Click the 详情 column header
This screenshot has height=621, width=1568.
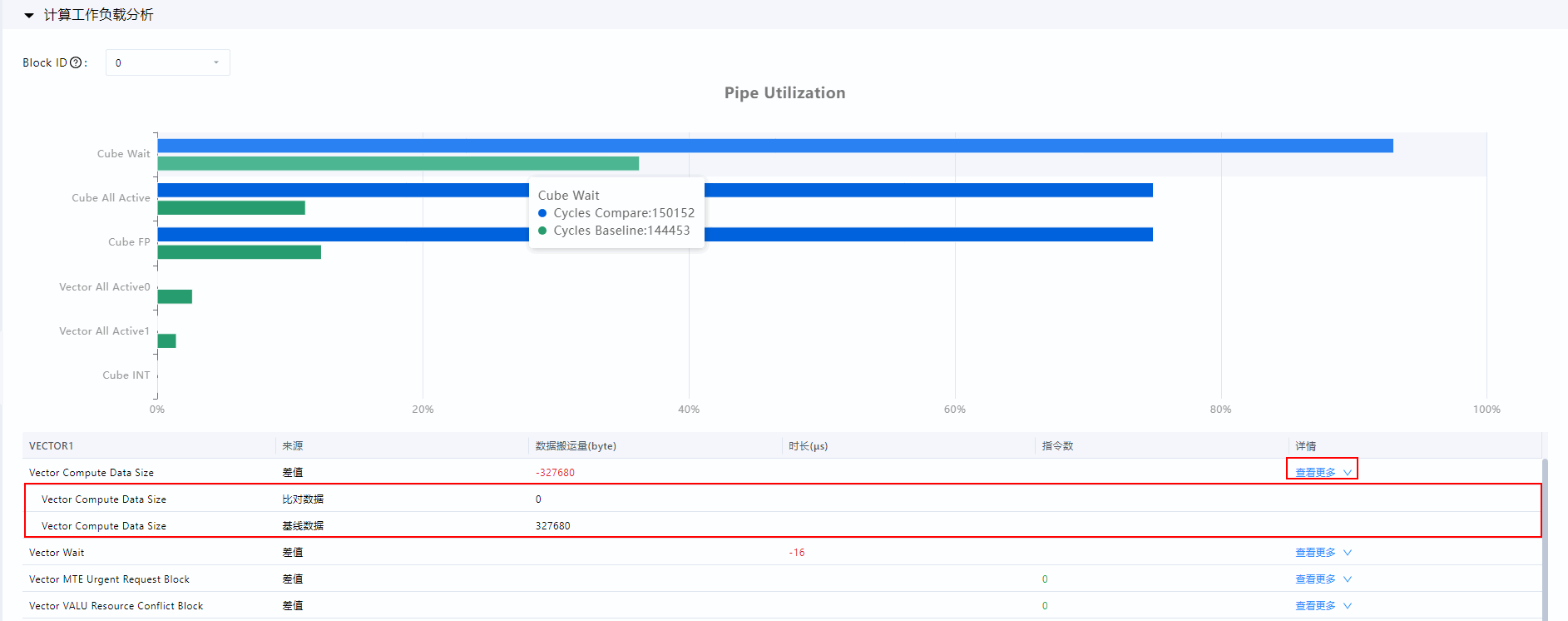tap(1306, 446)
